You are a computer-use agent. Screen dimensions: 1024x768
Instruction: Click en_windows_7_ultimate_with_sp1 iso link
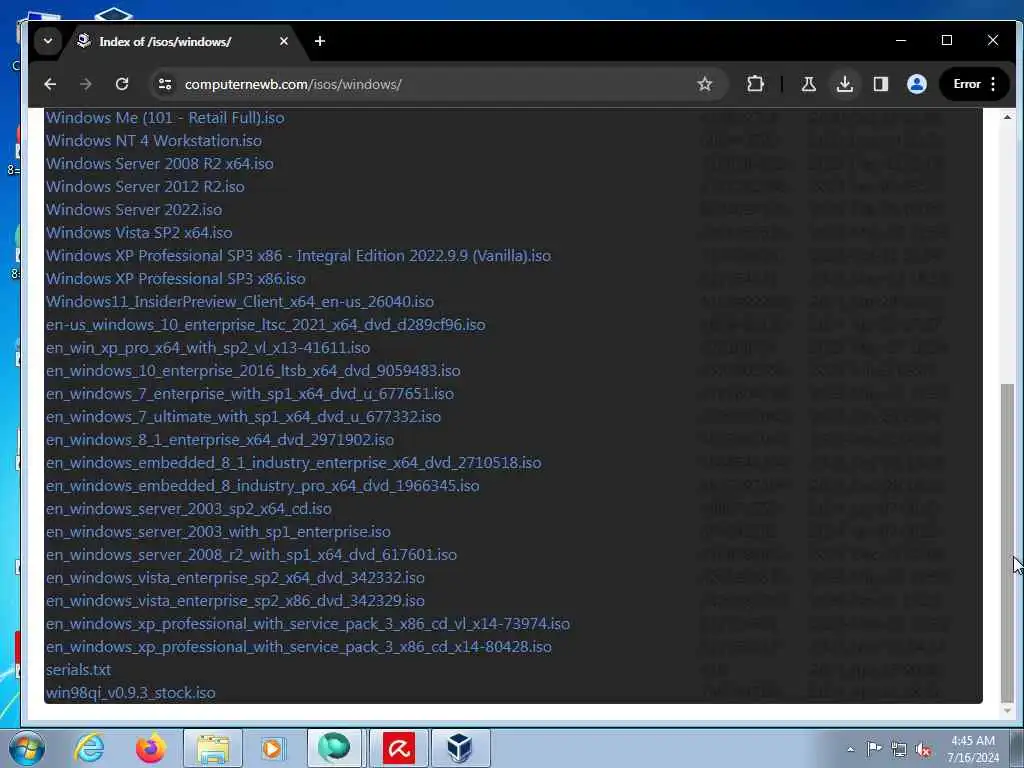tap(243, 416)
